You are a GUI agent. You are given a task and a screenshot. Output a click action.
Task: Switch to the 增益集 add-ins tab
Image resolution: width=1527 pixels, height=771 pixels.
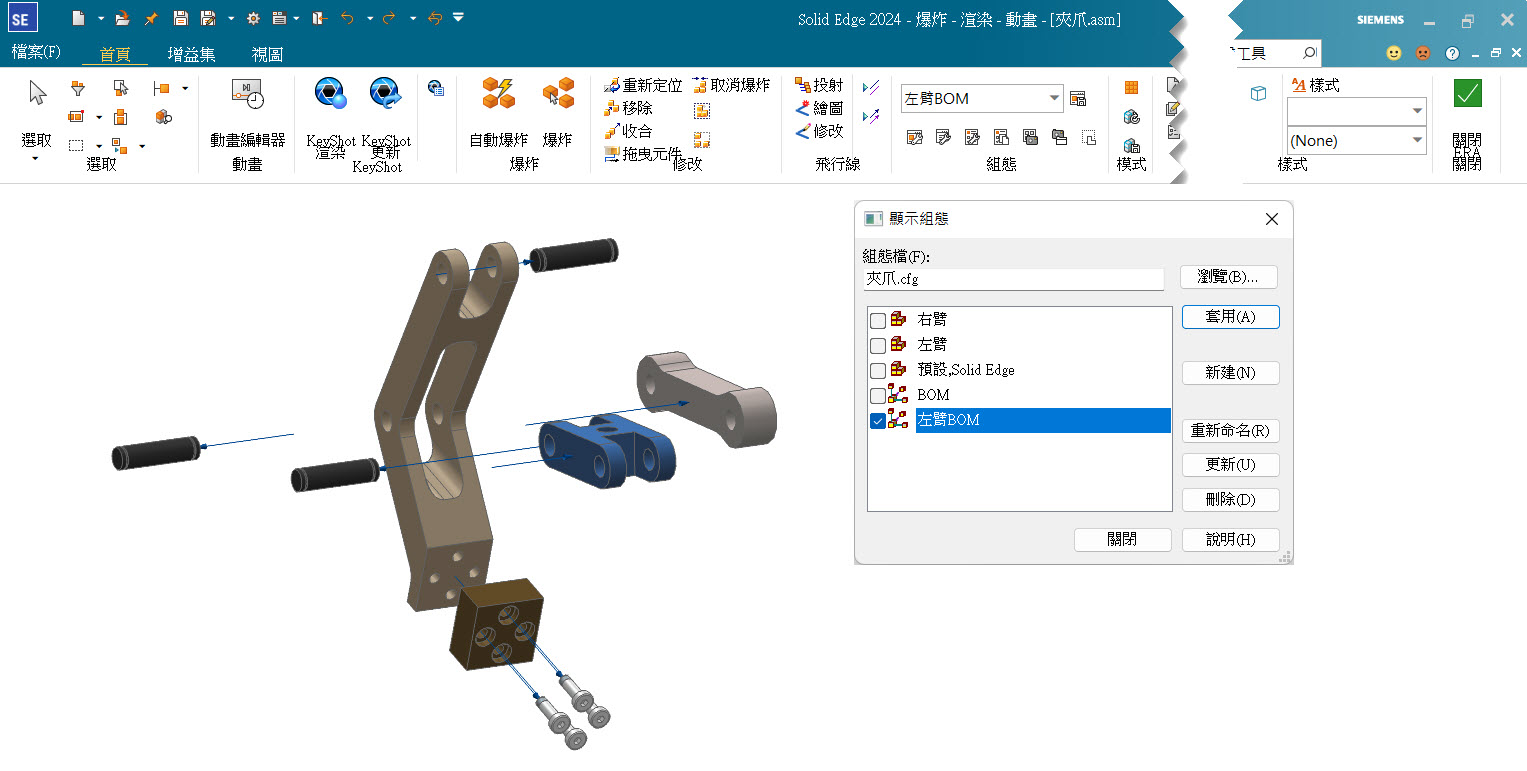[192, 55]
